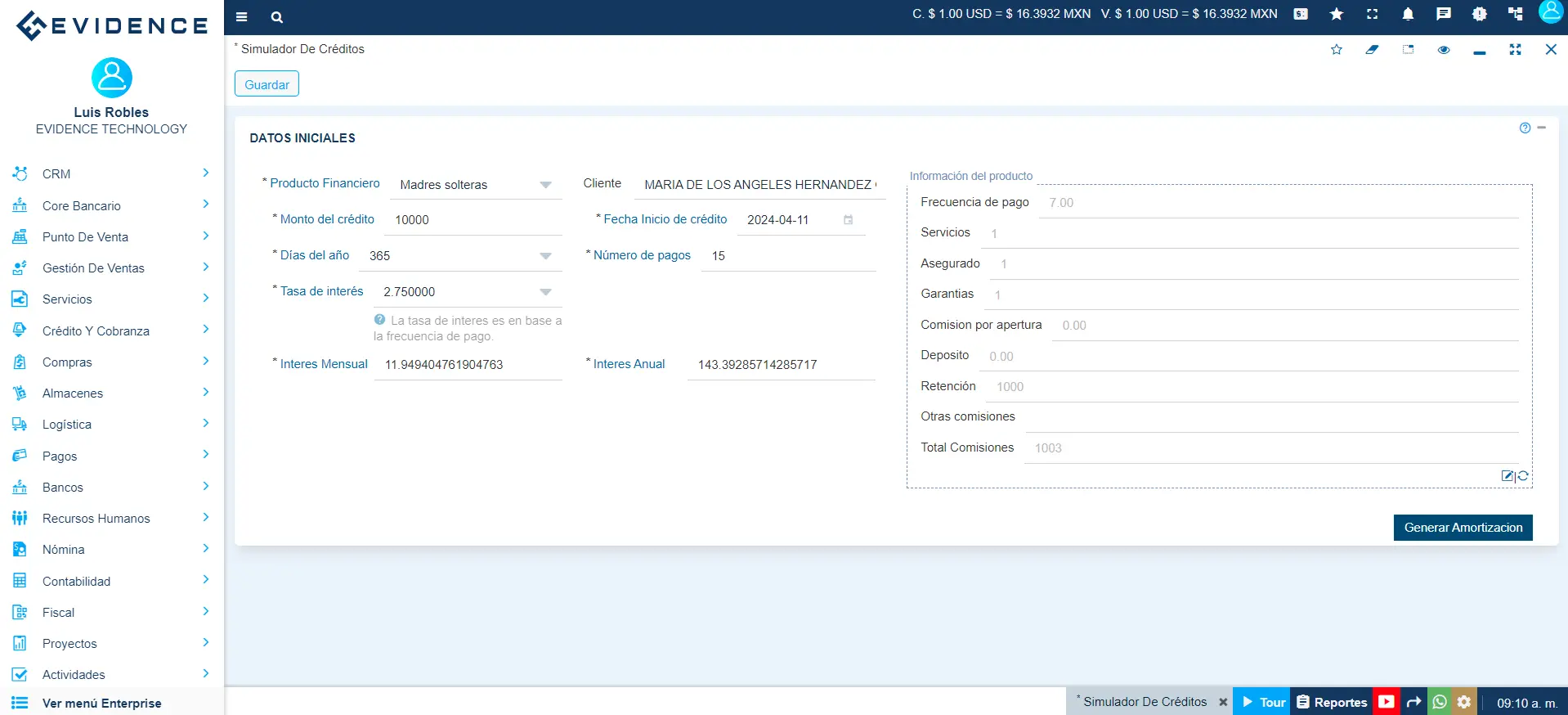Click the refresh icon in product info panel

tap(1523, 476)
